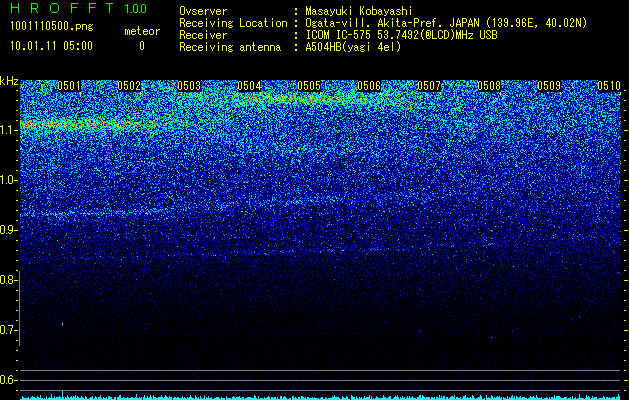Click the 0509 time marker
Viewport: 629px width, 400px height.
click(x=549, y=86)
